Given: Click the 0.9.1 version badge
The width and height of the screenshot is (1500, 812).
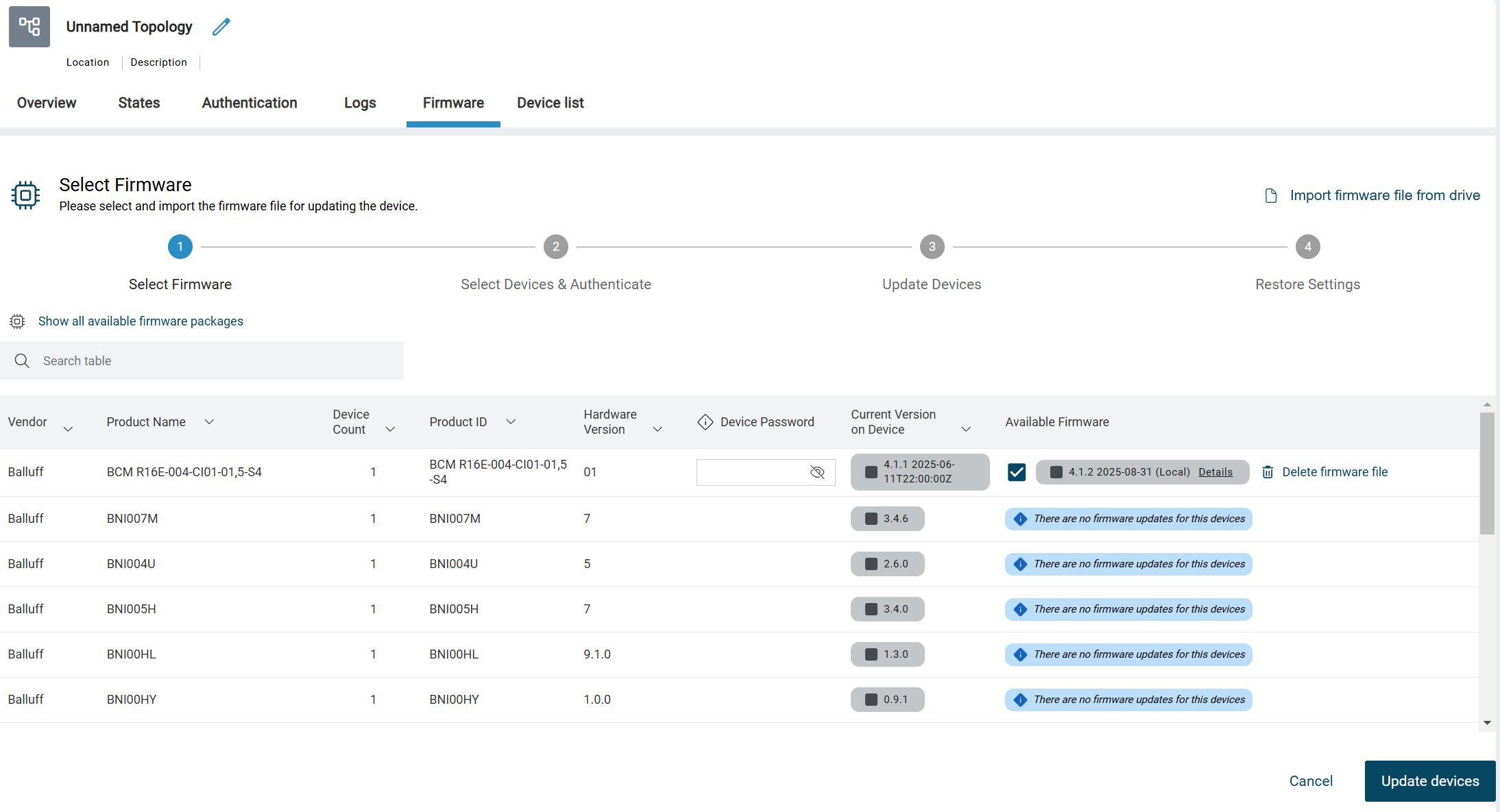Looking at the screenshot, I should pyautogui.click(x=888, y=700).
